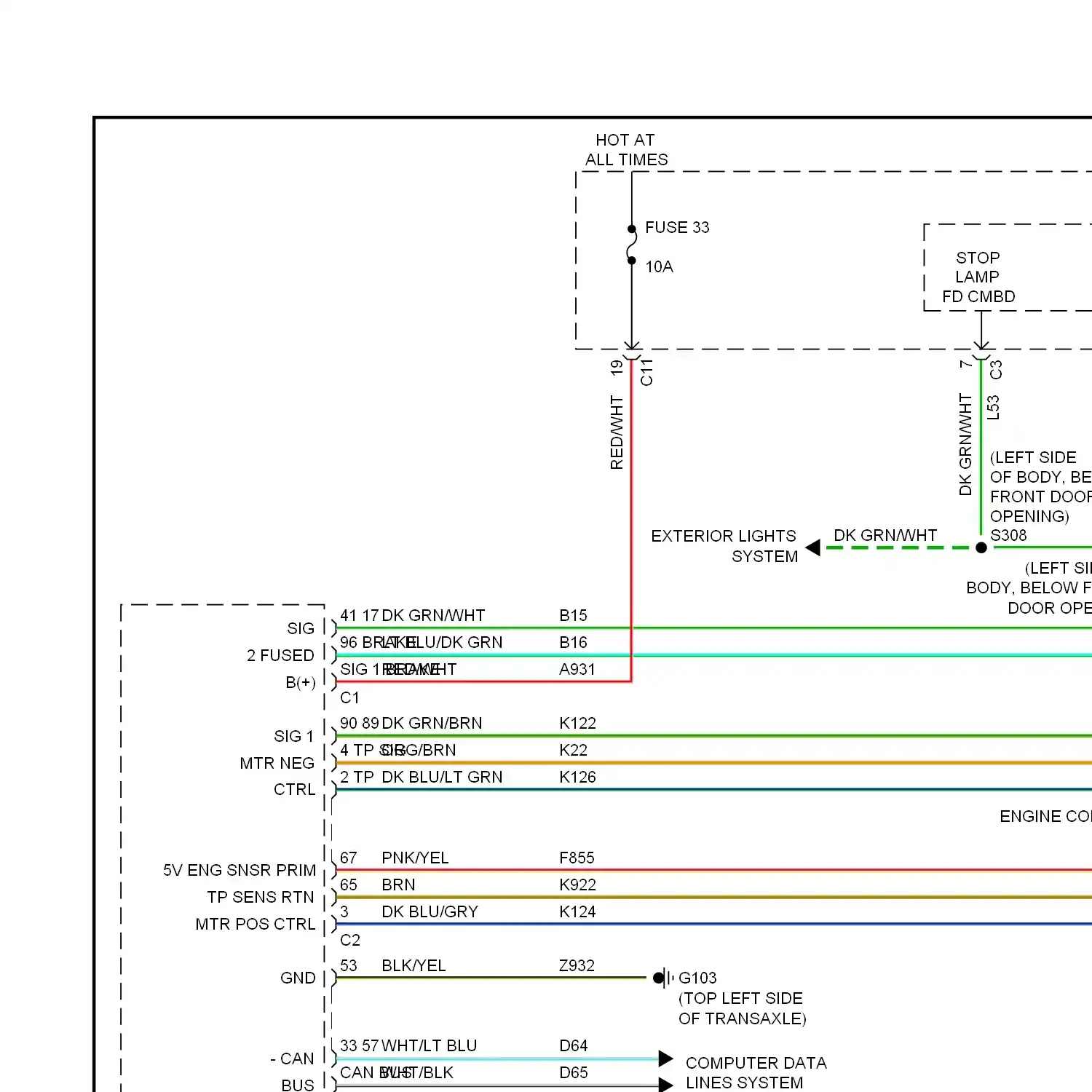Select pin number "65" on the BRN row

pyautogui.click(x=349, y=885)
